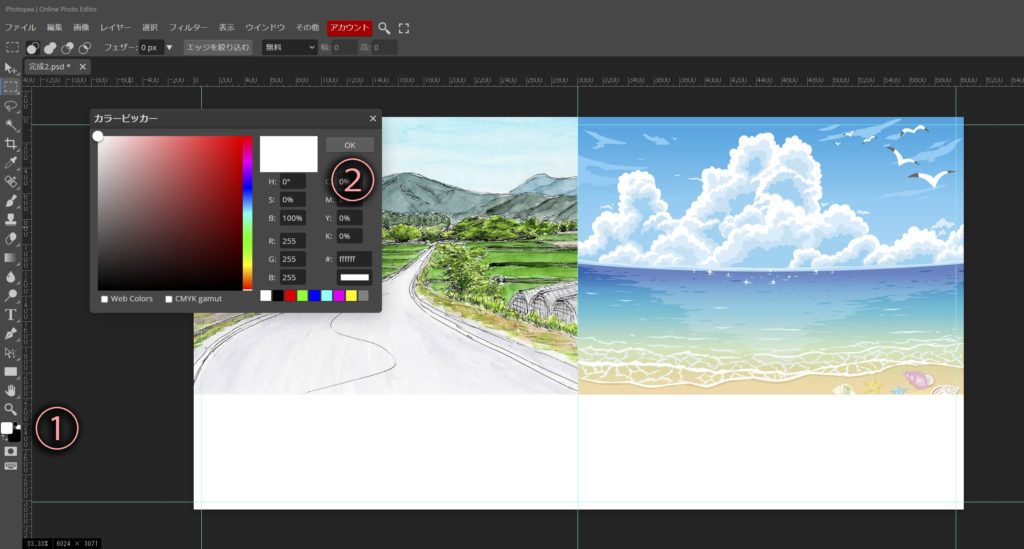This screenshot has width=1024, height=549.
Task: Open the フィルター menu
Action: (x=188, y=28)
